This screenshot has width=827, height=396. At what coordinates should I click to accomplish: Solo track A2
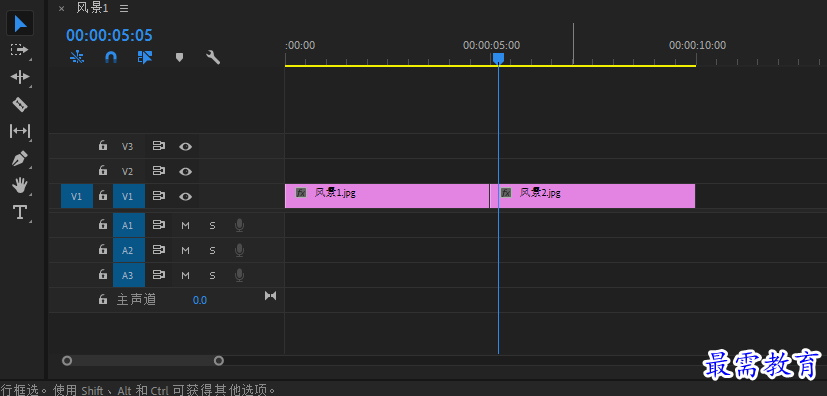[x=213, y=250]
